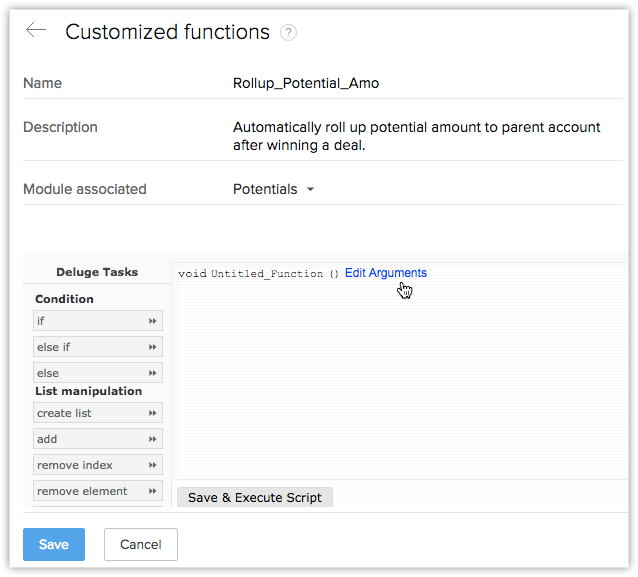
Task: Click into the Description text field
Action: pos(416,135)
